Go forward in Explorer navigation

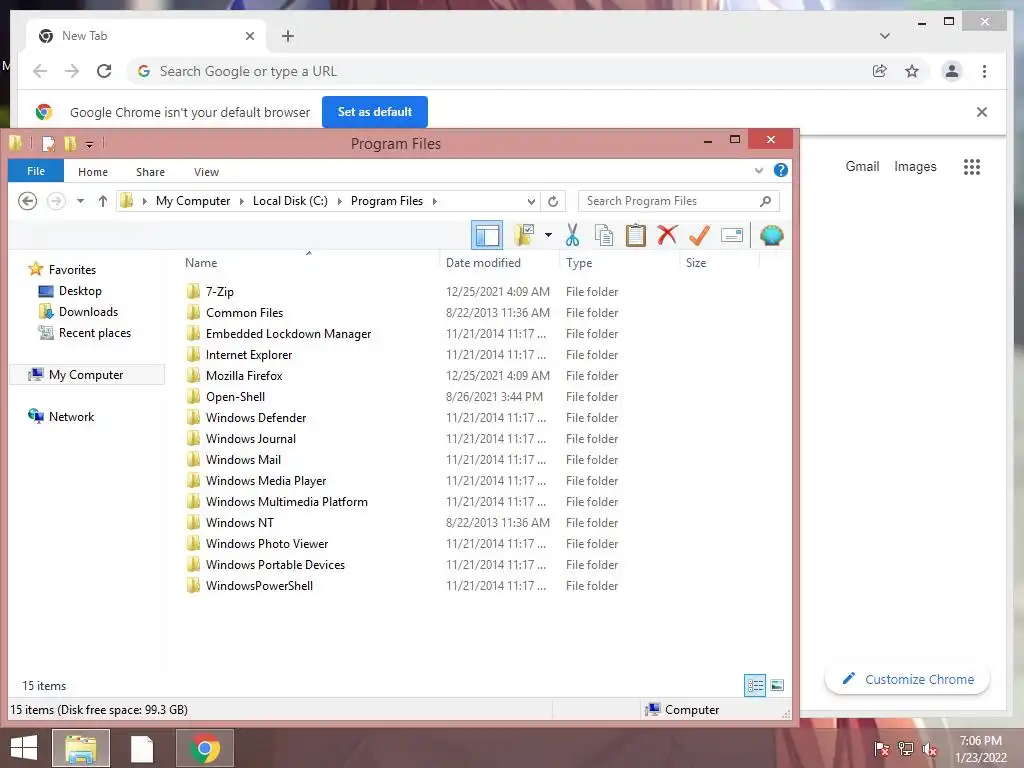[x=57, y=201]
